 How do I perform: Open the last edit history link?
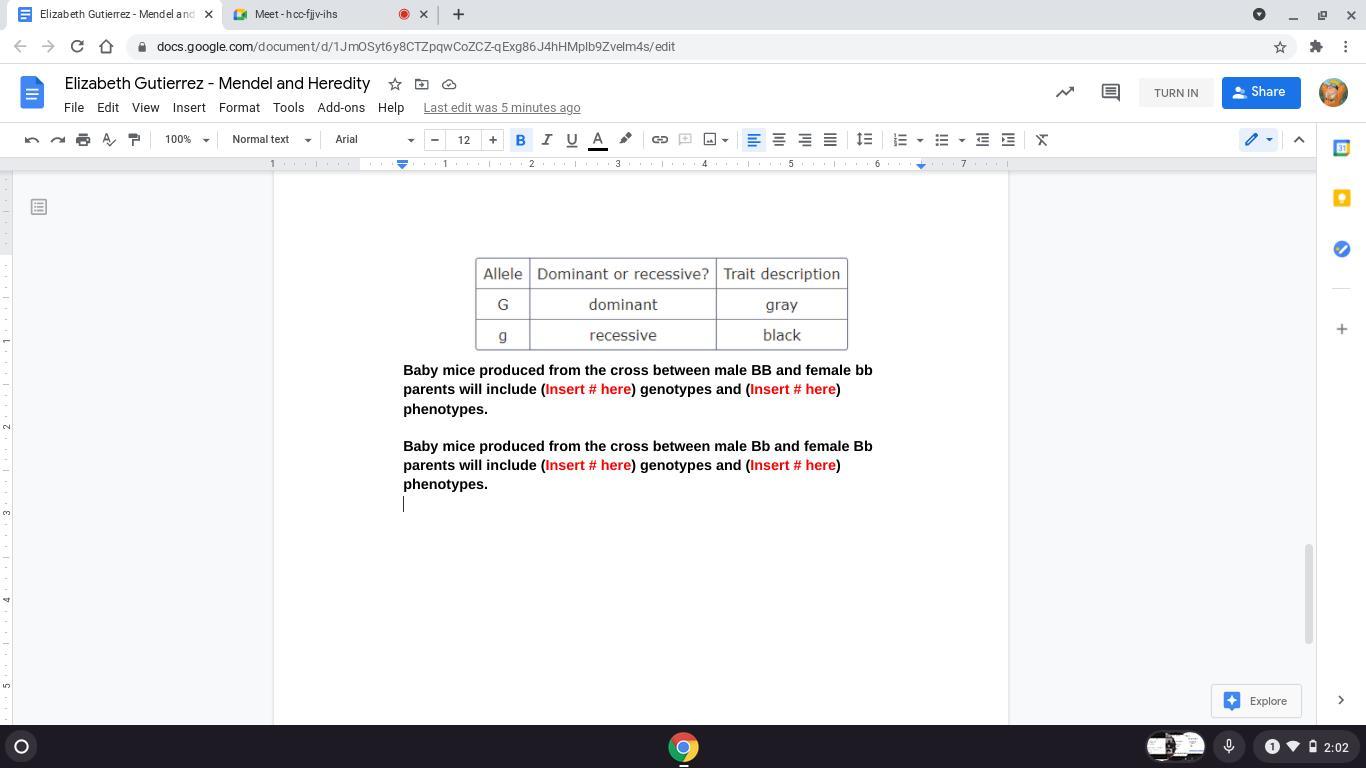tap(501, 108)
